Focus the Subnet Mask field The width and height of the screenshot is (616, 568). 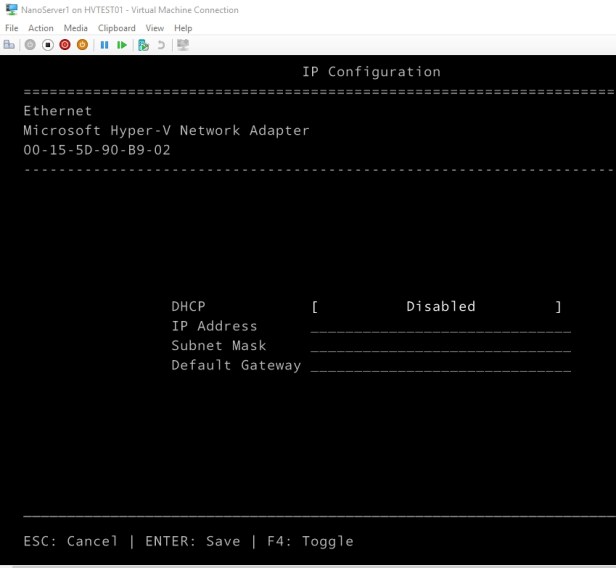pos(440,347)
